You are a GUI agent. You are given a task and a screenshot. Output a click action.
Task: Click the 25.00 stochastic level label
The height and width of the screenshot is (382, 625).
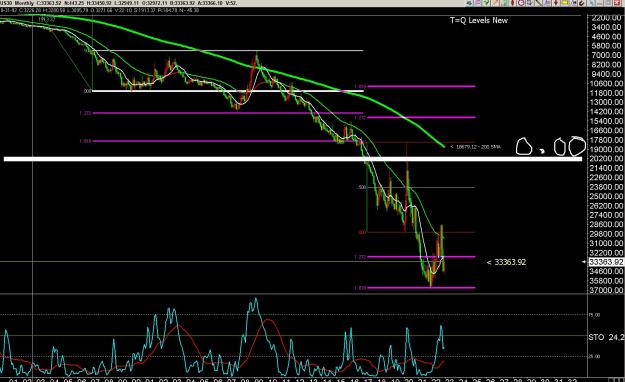[x=594, y=356]
